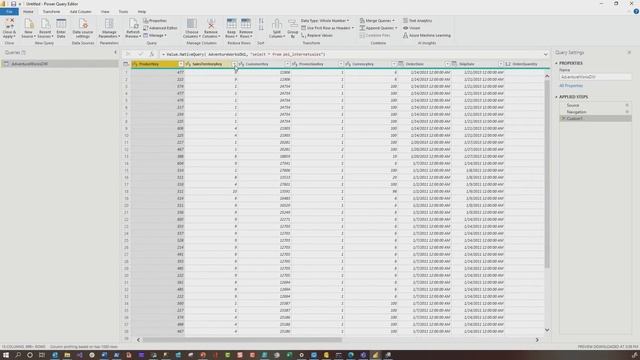Click the All Properties link
The height and width of the screenshot is (360, 640).
571,86
